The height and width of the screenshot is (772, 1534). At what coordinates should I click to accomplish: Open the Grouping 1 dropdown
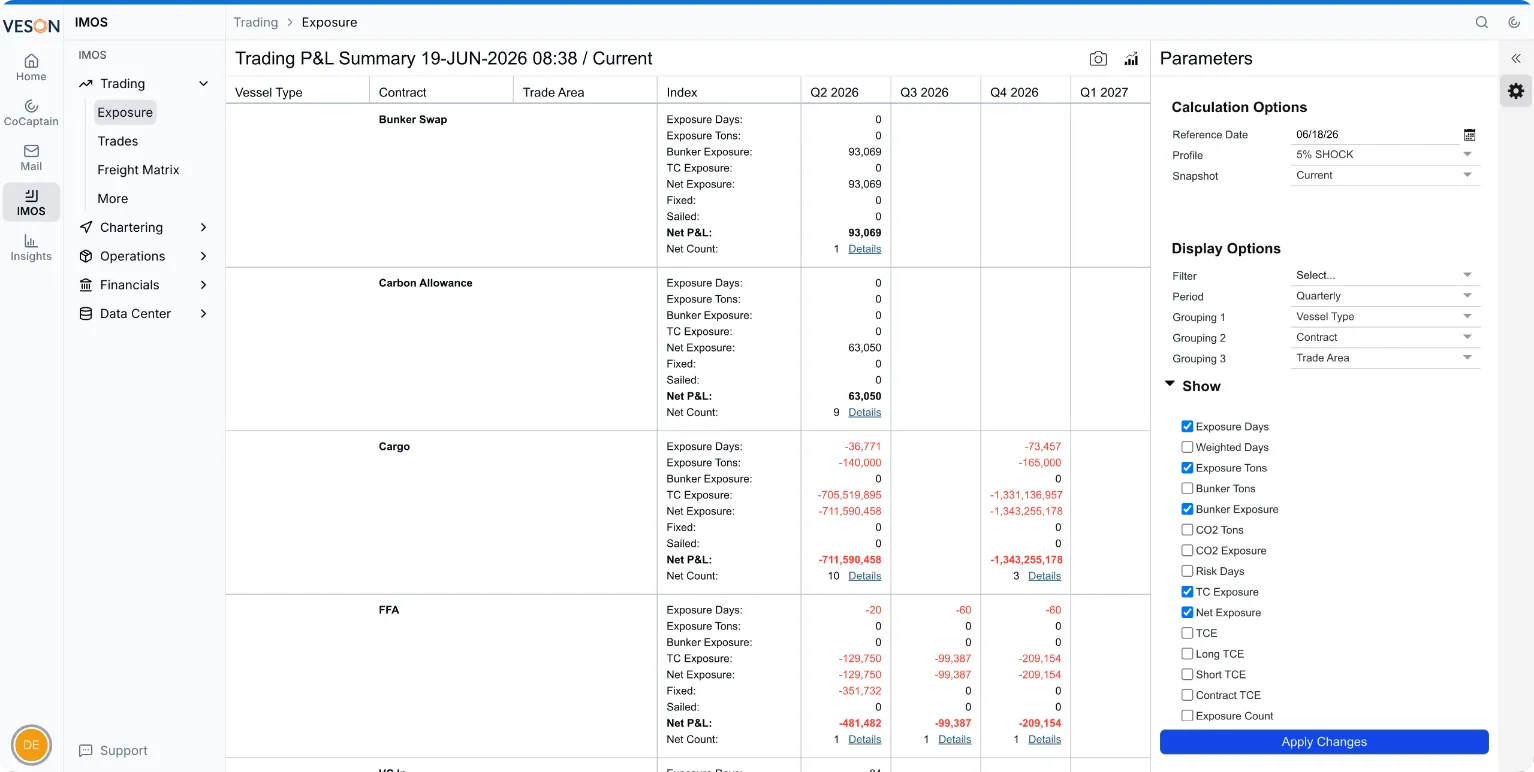coord(1385,317)
